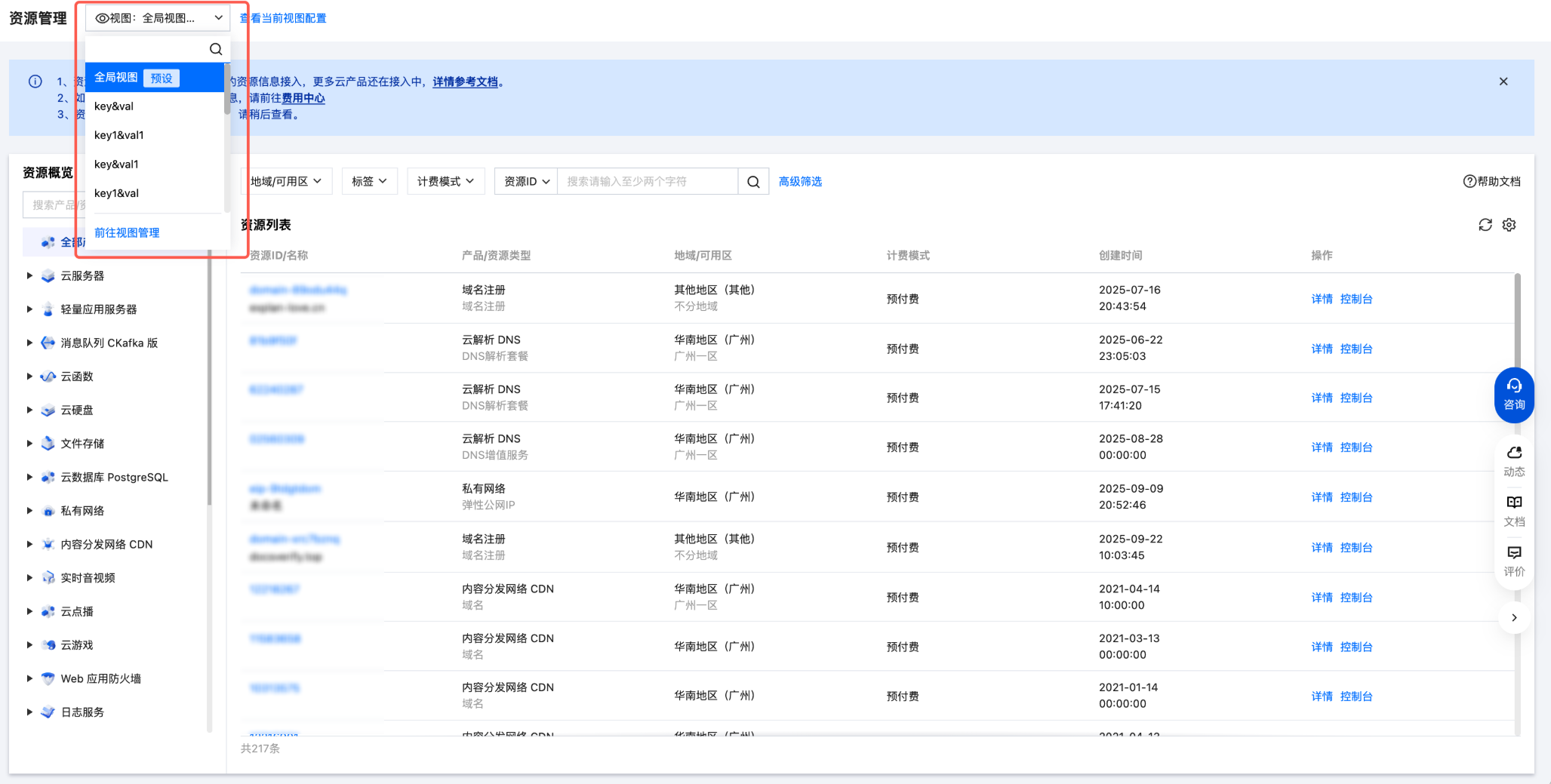
Task: Click the search magnifier beside resource ID field
Action: click(x=752, y=182)
